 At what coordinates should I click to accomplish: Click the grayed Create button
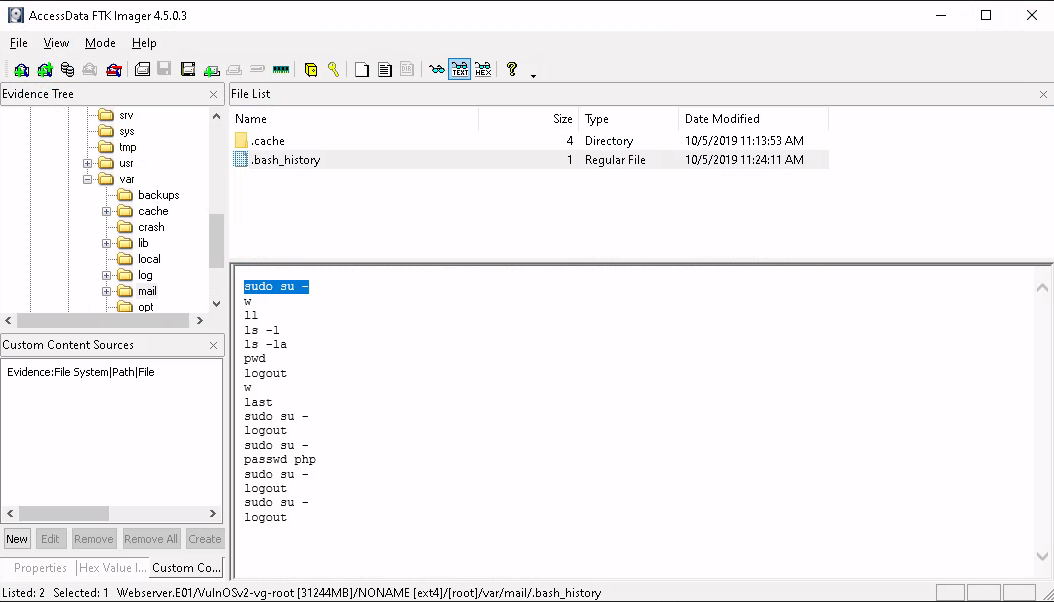(x=204, y=539)
